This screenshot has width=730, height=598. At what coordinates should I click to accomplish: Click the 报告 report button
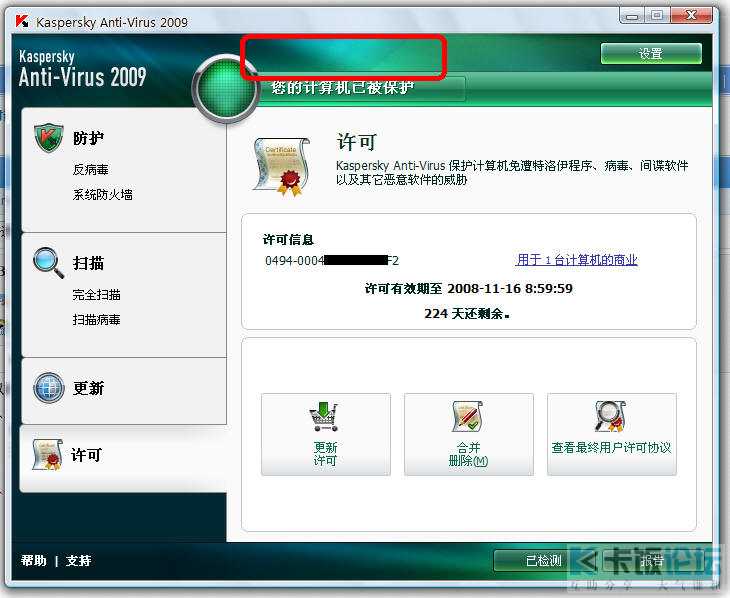tap(652, 561)
